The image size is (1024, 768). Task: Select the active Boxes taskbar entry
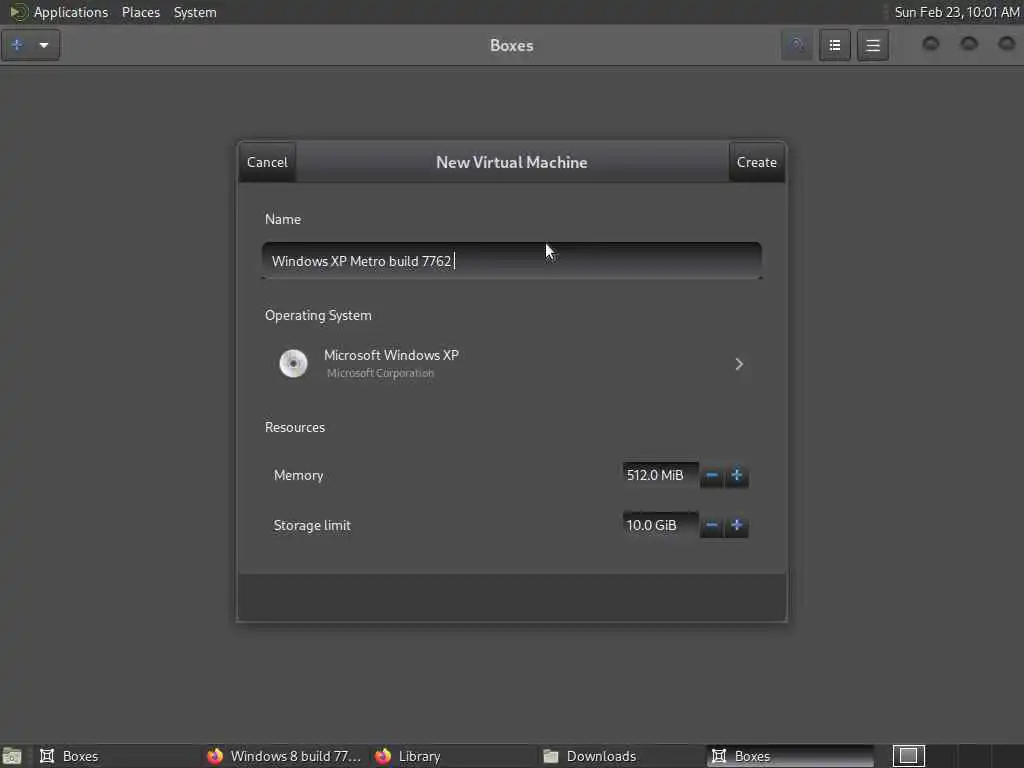(790, 756)
